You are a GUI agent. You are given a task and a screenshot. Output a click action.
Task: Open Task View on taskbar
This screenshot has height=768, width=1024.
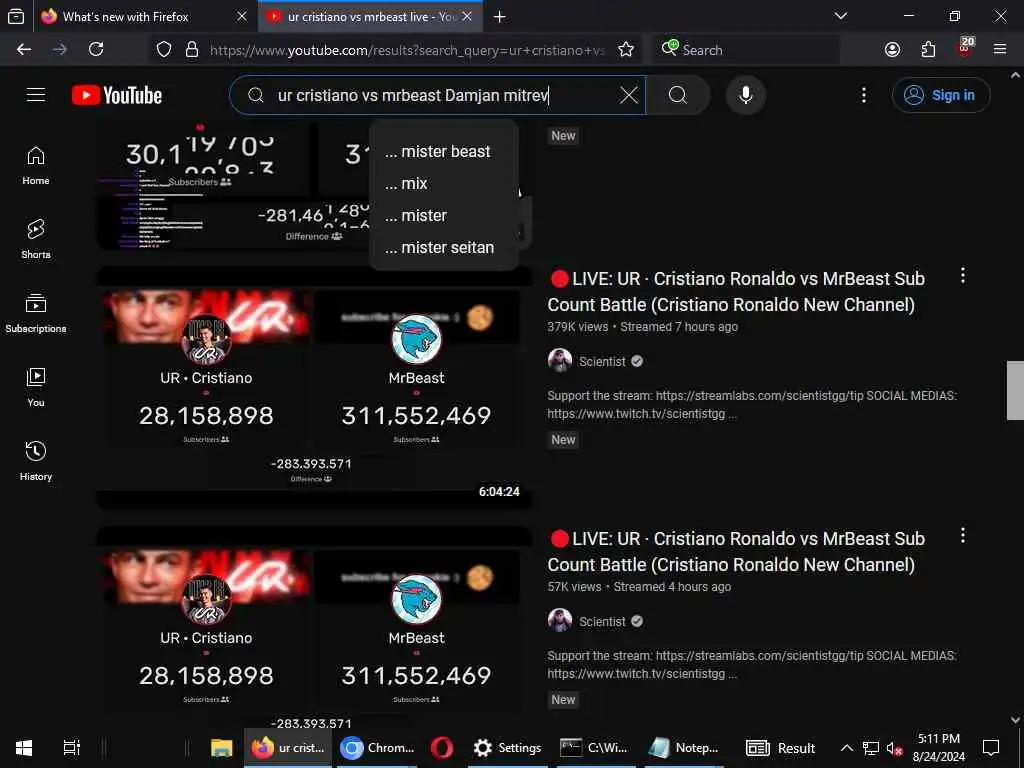71,748
